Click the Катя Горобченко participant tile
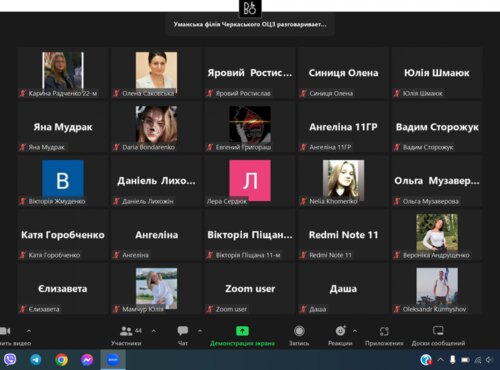The width and height of the screenshot is (500, 370). click(63, 235)
